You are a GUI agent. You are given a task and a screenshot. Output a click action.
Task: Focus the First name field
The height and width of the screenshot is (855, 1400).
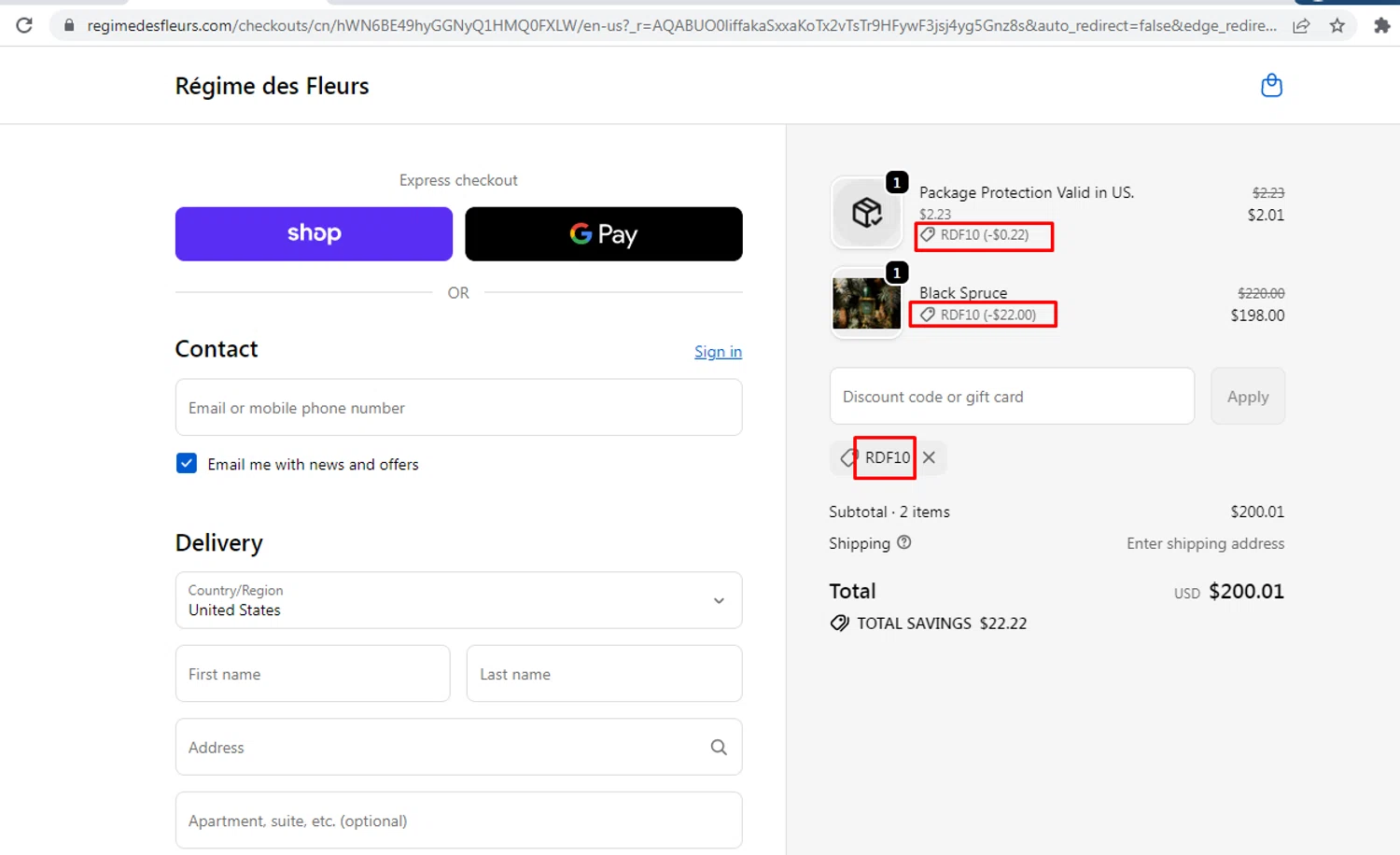pyautogui.click(x=313, y=674)
